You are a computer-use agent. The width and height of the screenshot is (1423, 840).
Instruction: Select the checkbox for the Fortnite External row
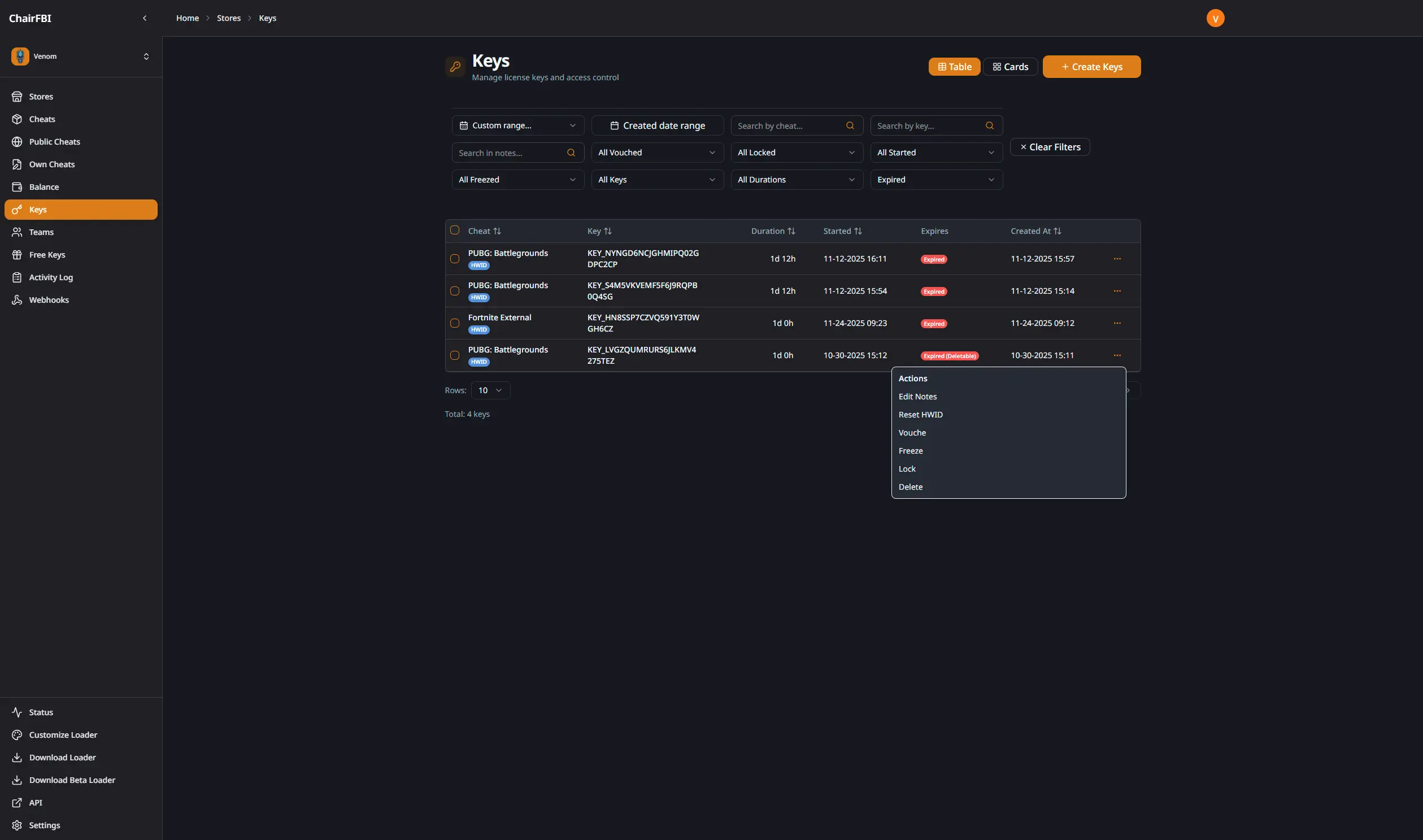click(x=455, y=323)
